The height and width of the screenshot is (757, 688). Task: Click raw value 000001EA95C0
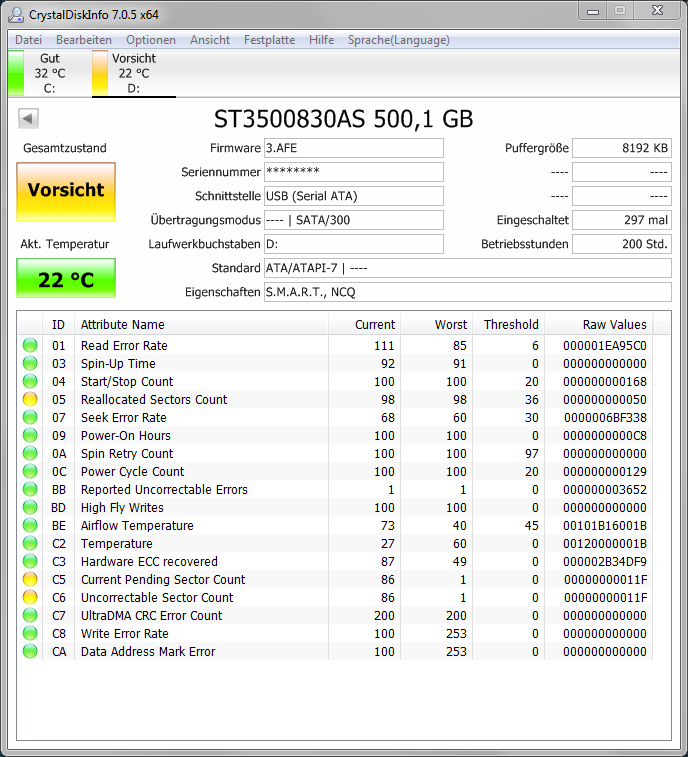[604, 346]
